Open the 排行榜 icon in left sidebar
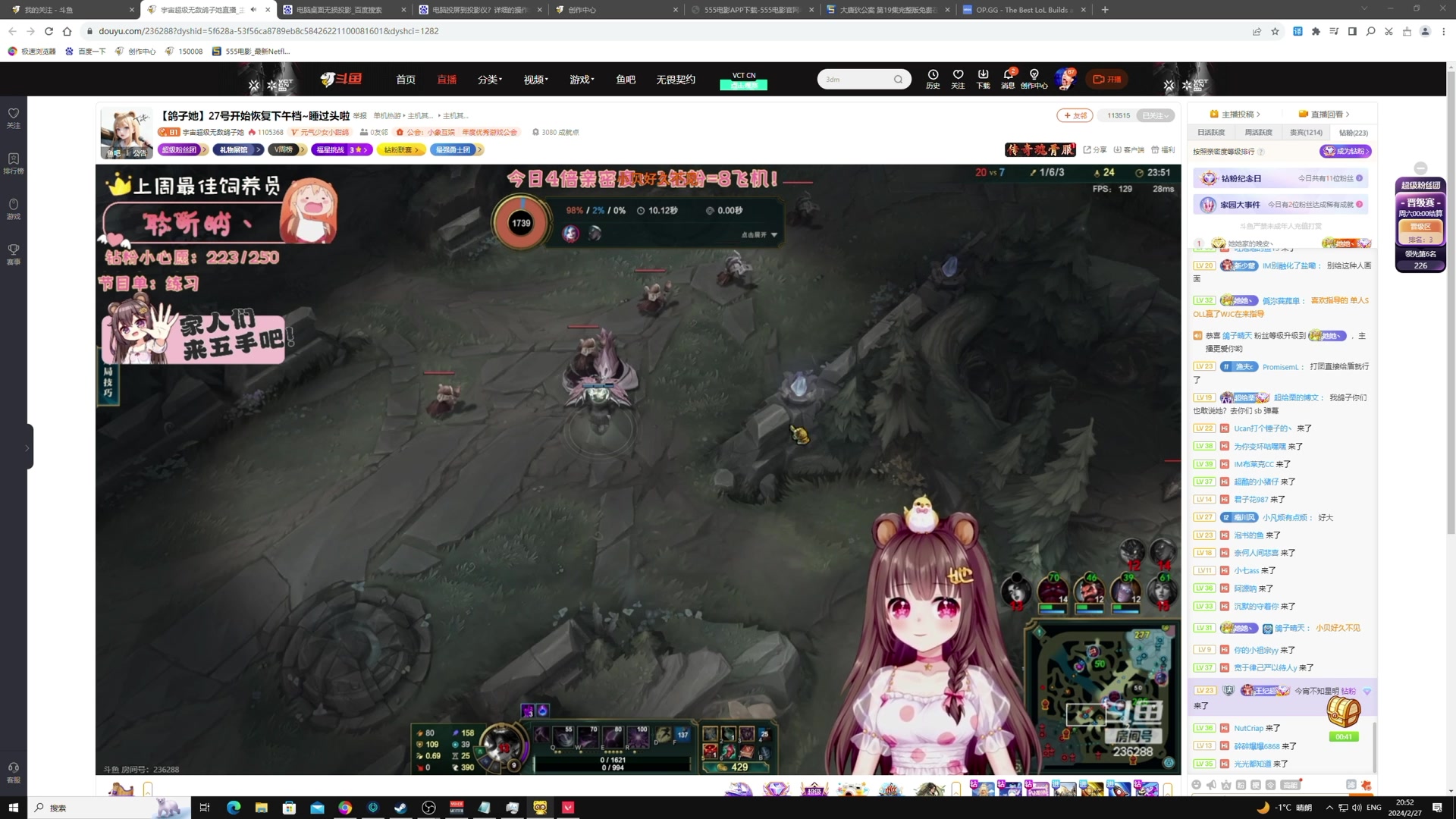Screen dimensions: 1456x819 click(x=13, y=162)
